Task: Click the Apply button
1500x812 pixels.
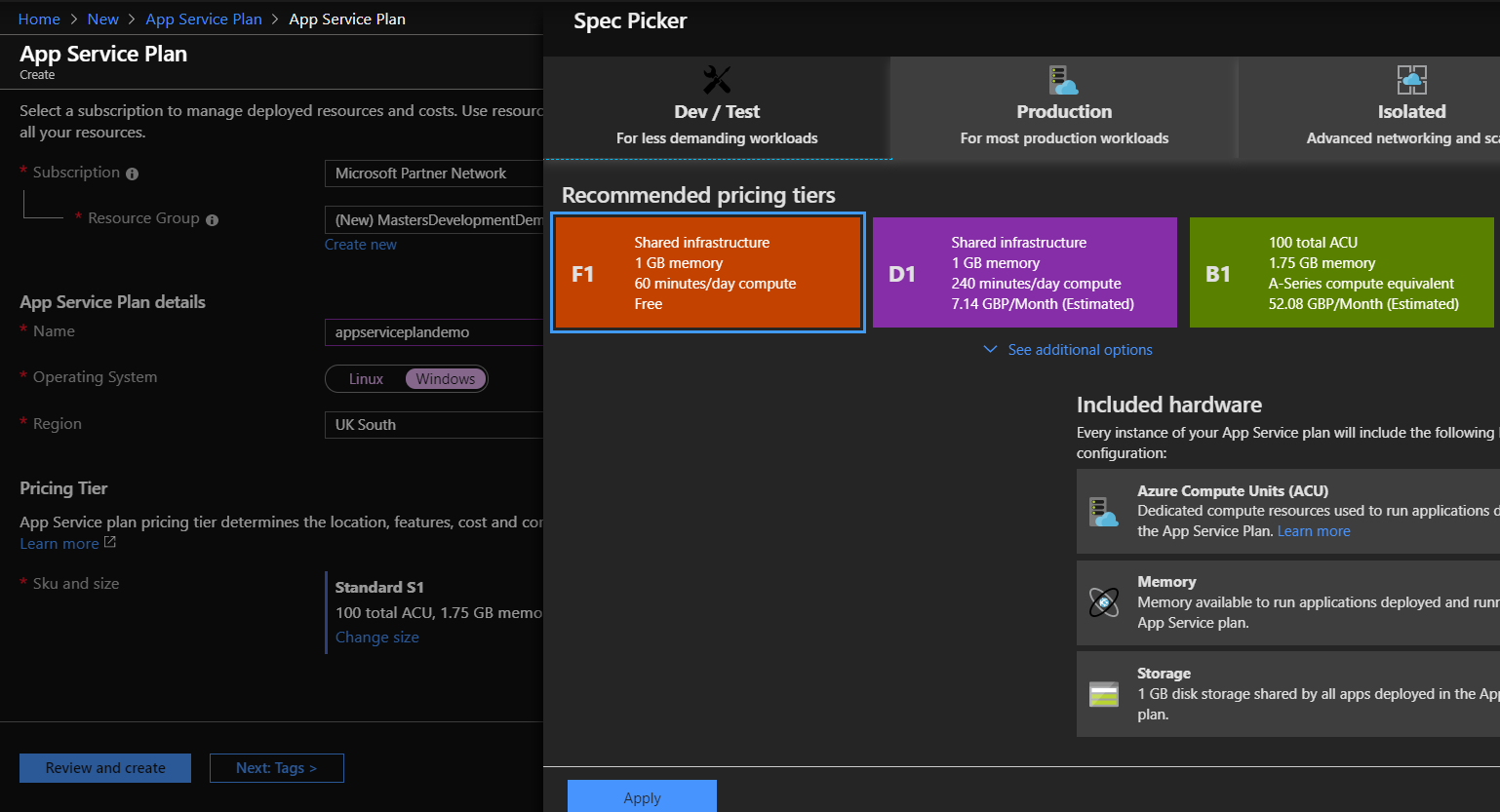Action: point(641,796)
